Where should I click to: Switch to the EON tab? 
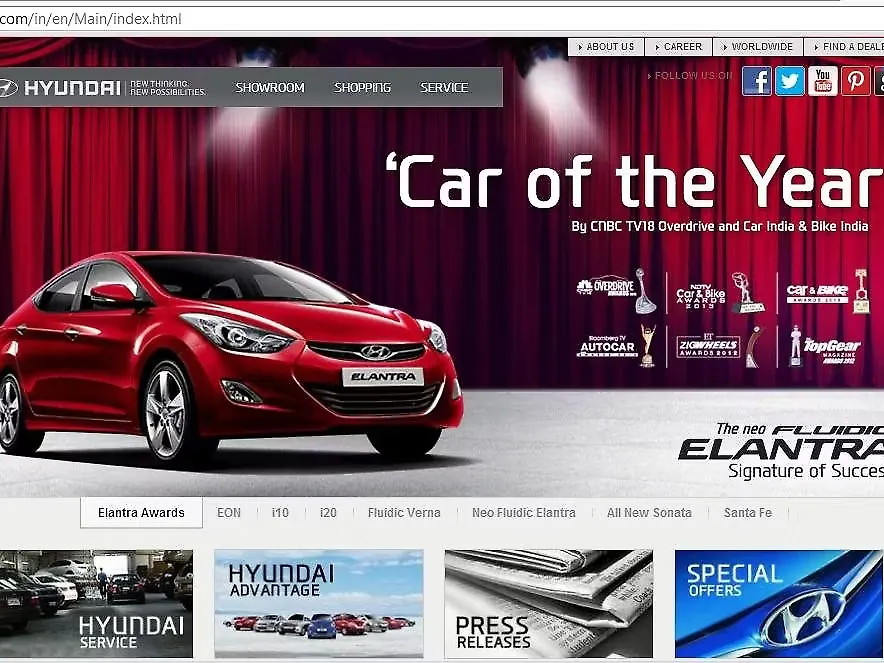[229, 513]
